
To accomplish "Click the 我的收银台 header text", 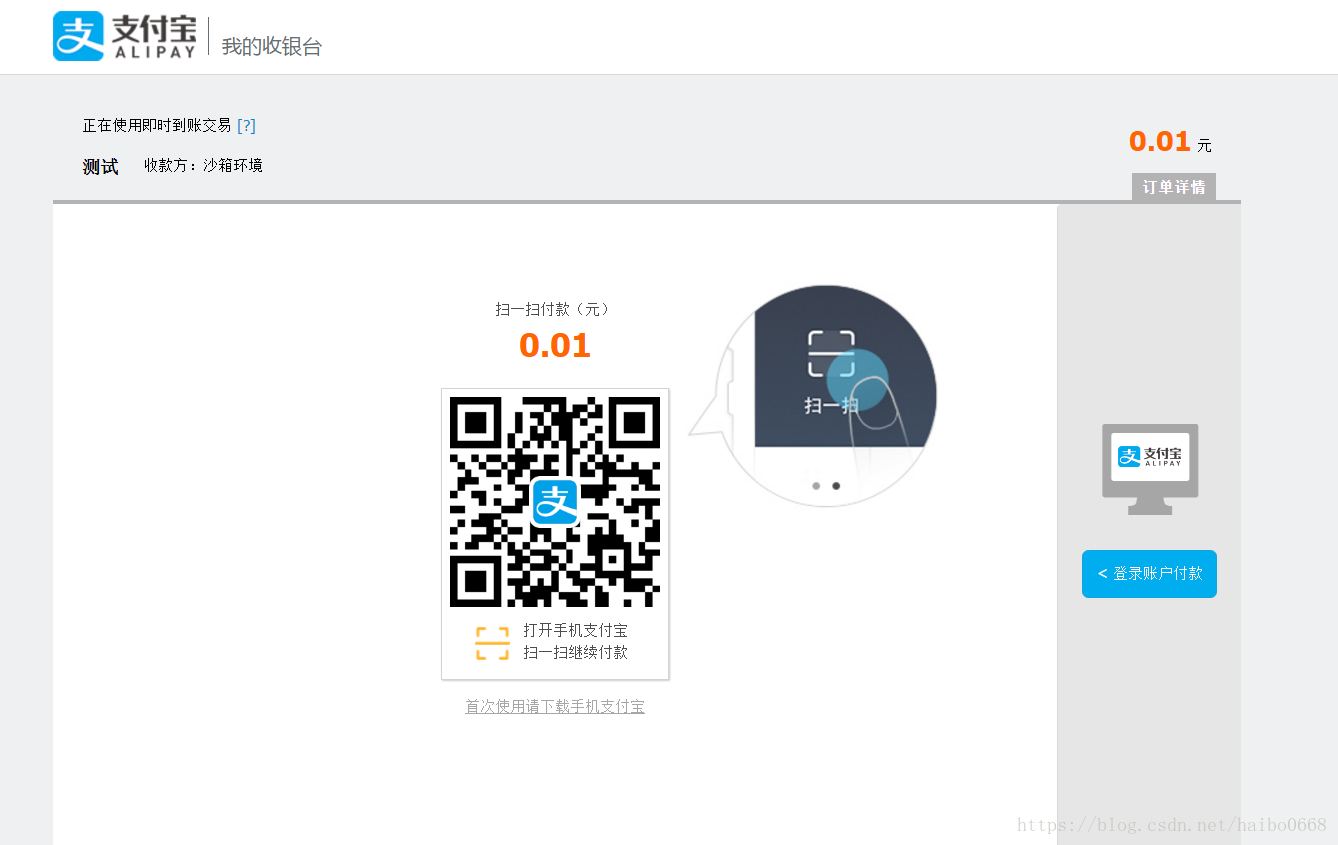I will pos(272,46).
